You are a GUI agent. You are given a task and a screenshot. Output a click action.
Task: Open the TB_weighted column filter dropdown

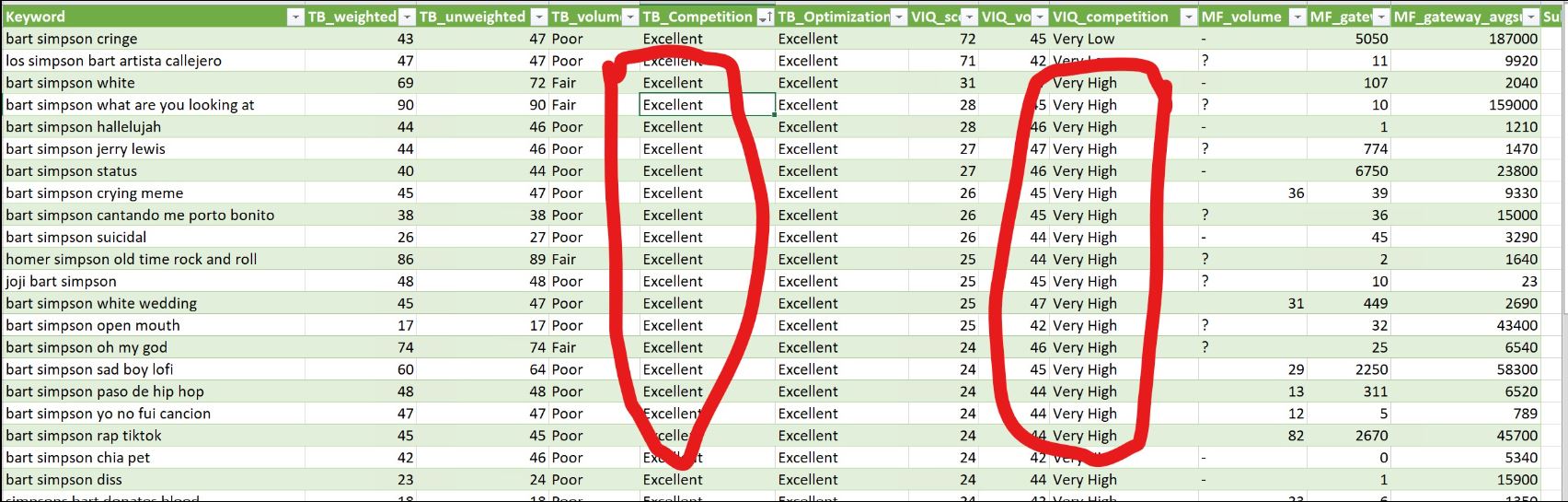[x=407, y=17]
